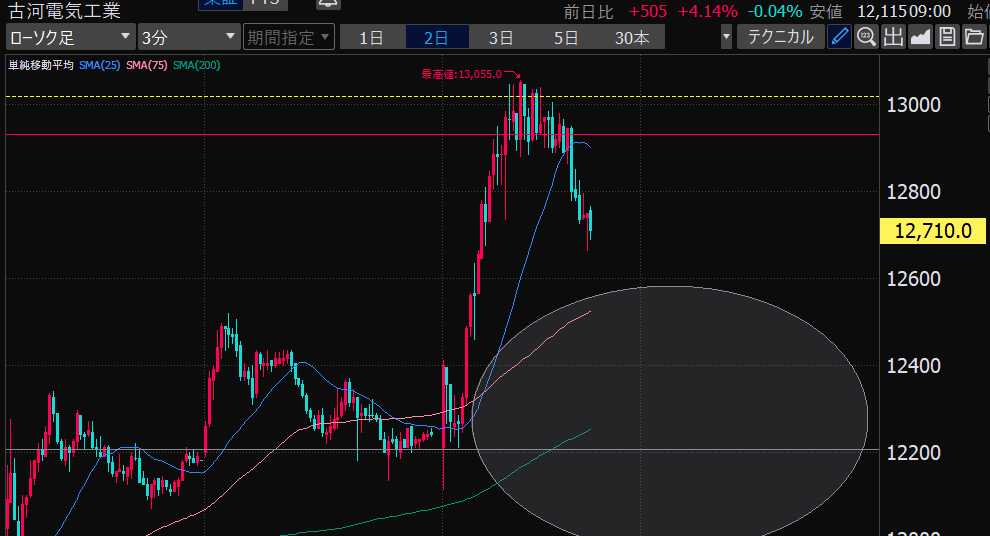Click the open folder icon
Screen dimensions: 990x536
click(974, 38)
